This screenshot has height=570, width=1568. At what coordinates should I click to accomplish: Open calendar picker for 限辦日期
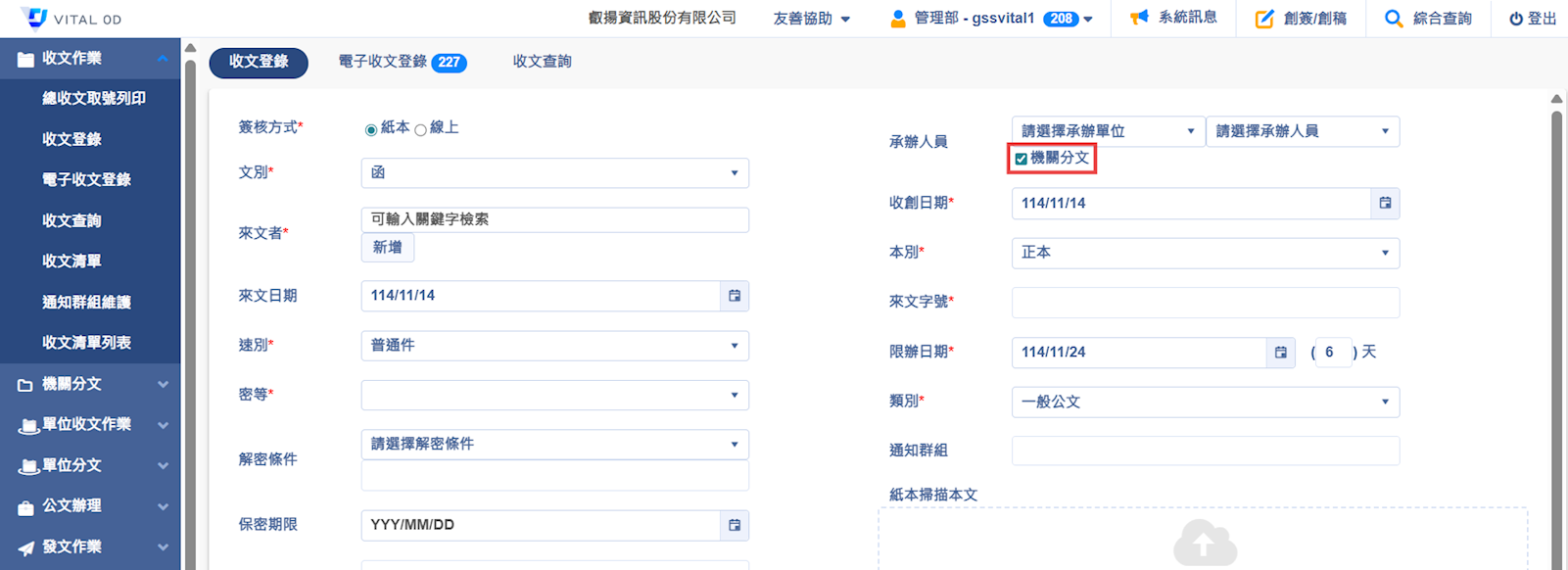(x=1280, y=353)
